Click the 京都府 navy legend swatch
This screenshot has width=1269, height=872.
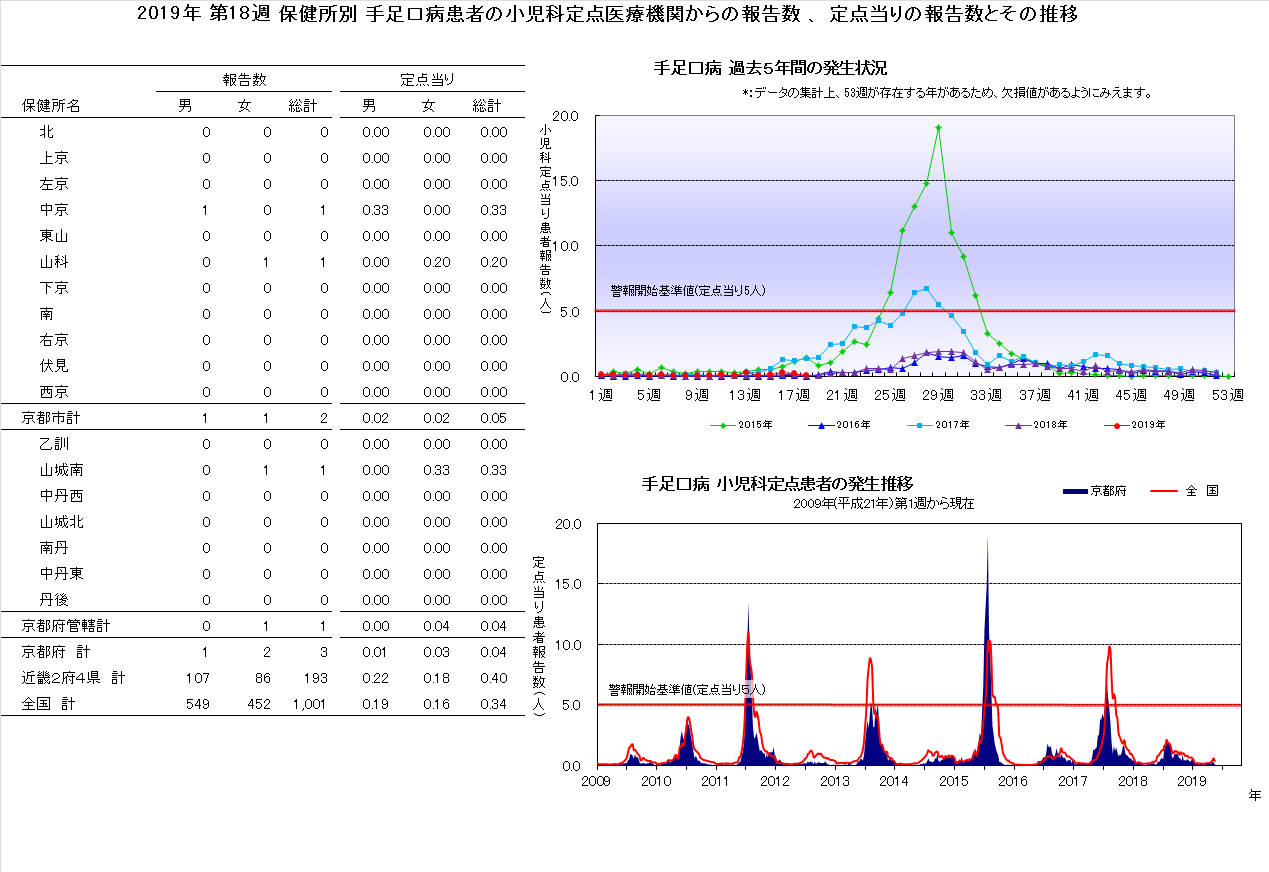(1074, 491)
